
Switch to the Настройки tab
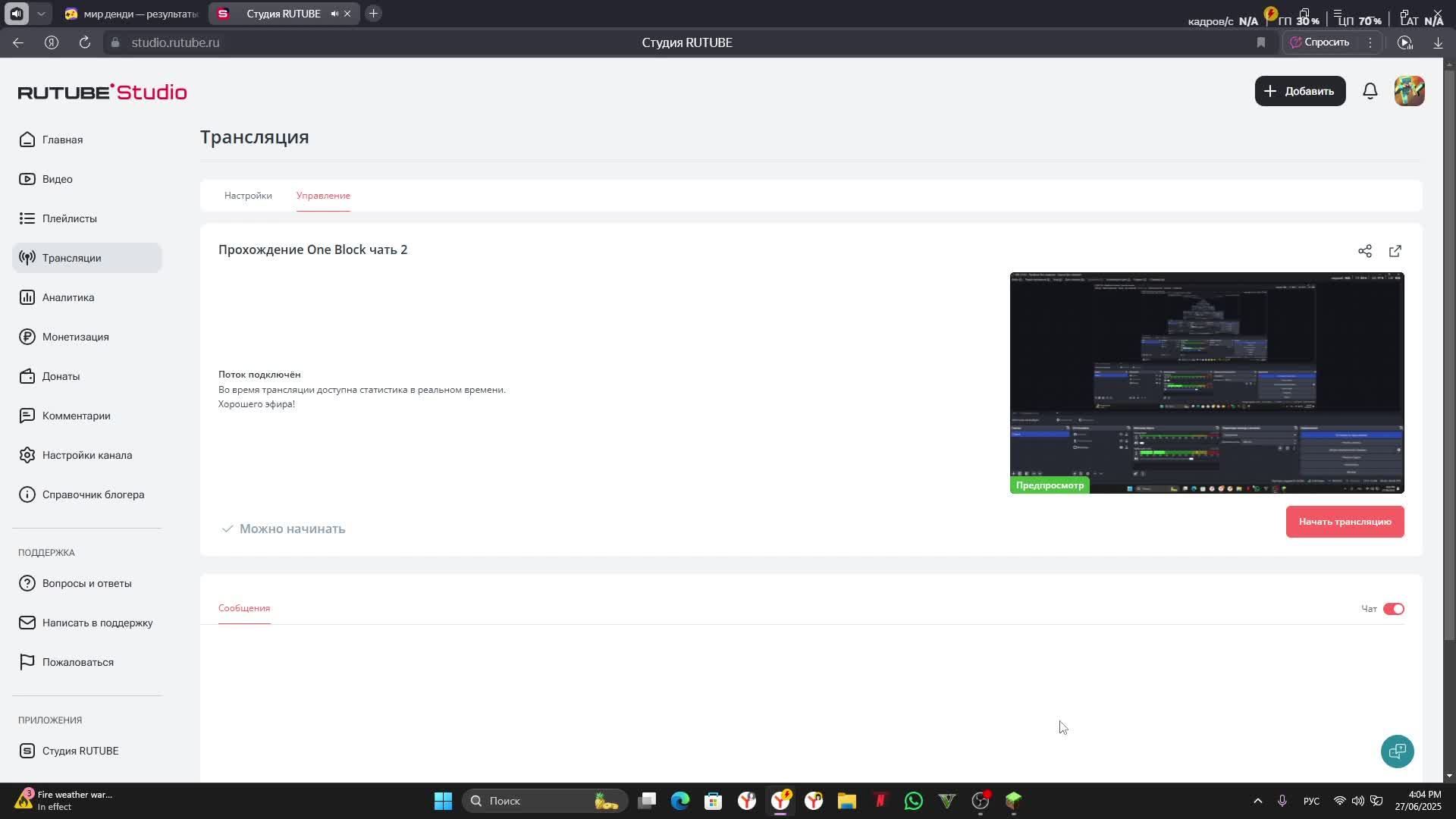pyautogui.click(x=248, y=196)
